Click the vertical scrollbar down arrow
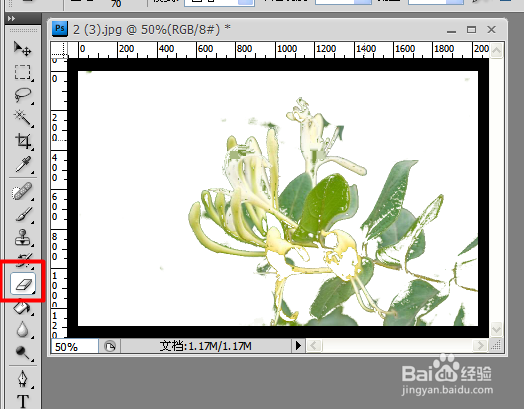The height and width of the screenshot is (409, 524). pos(497,329)
